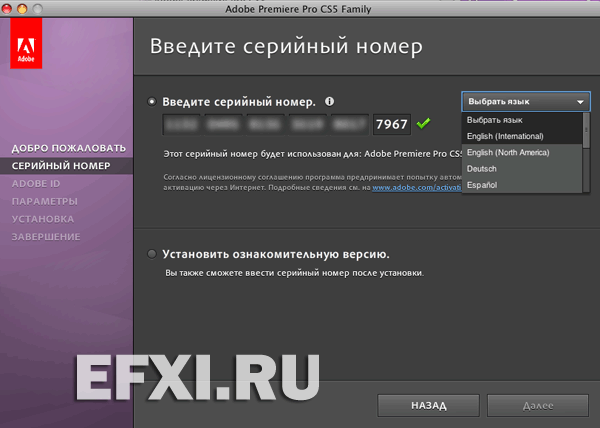The height and width of the screenshot is (428, 600).
Task: Click the НАЗАД back button
Action: (x=429, y=405)
